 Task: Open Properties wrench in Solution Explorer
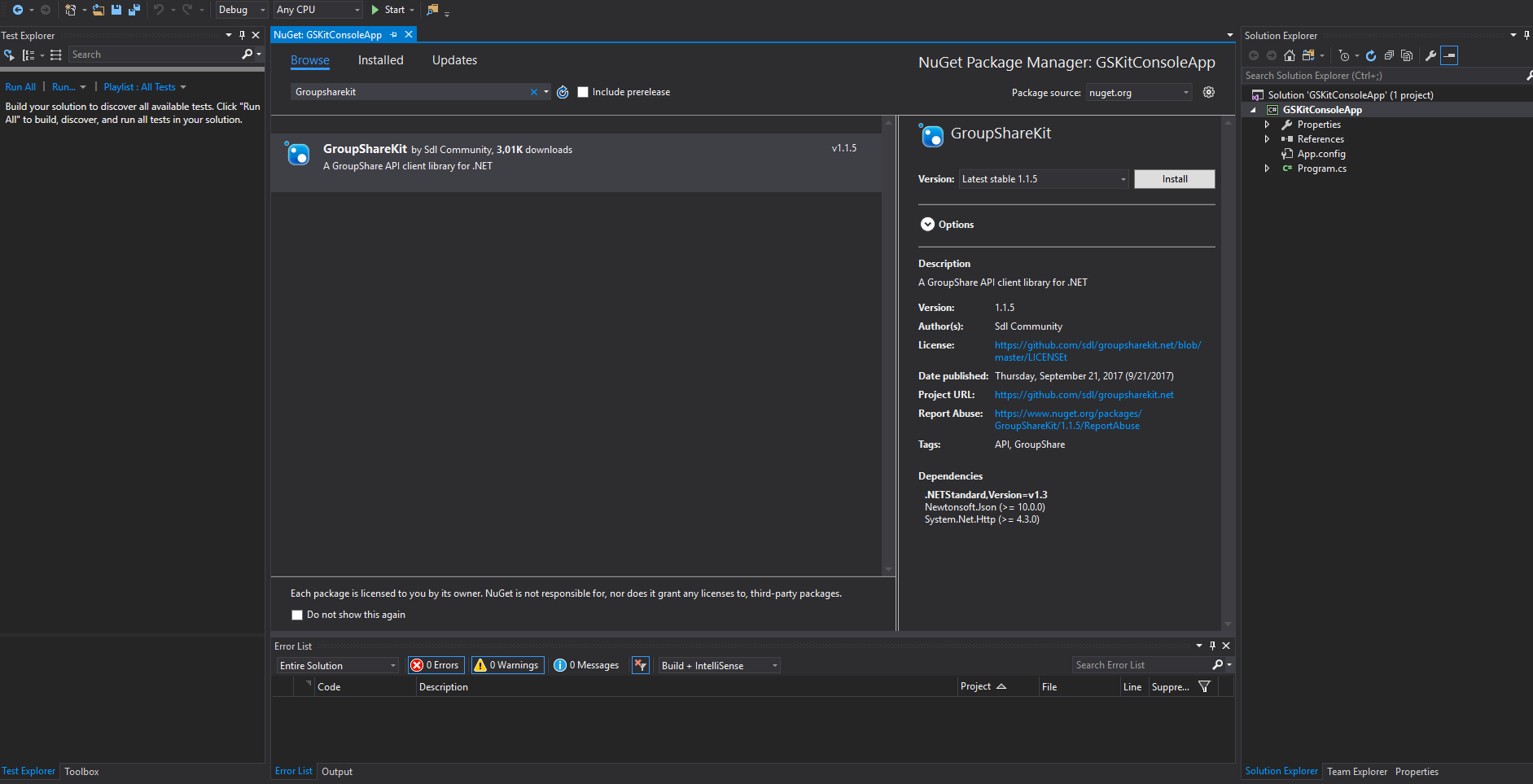click(x=1430, y=55)
